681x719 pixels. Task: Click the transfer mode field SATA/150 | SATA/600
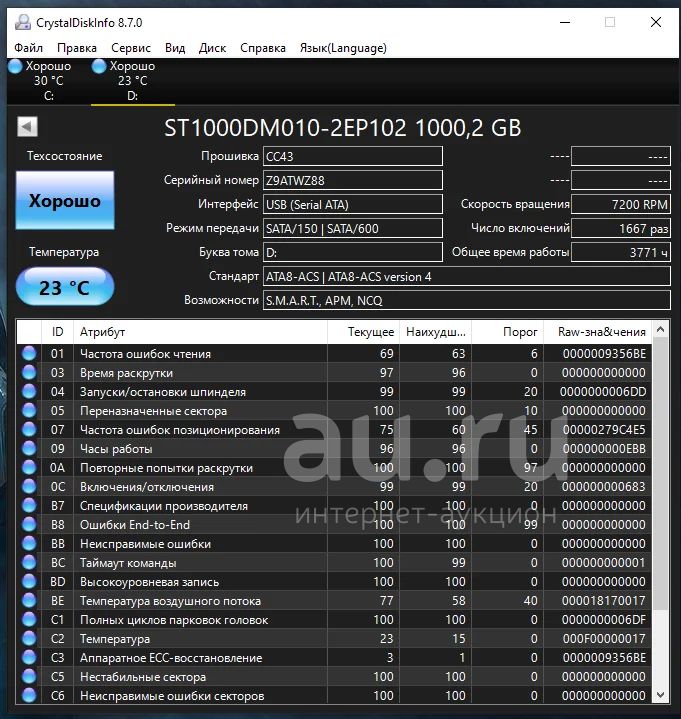pyautogui.click(x=353, y=228)
